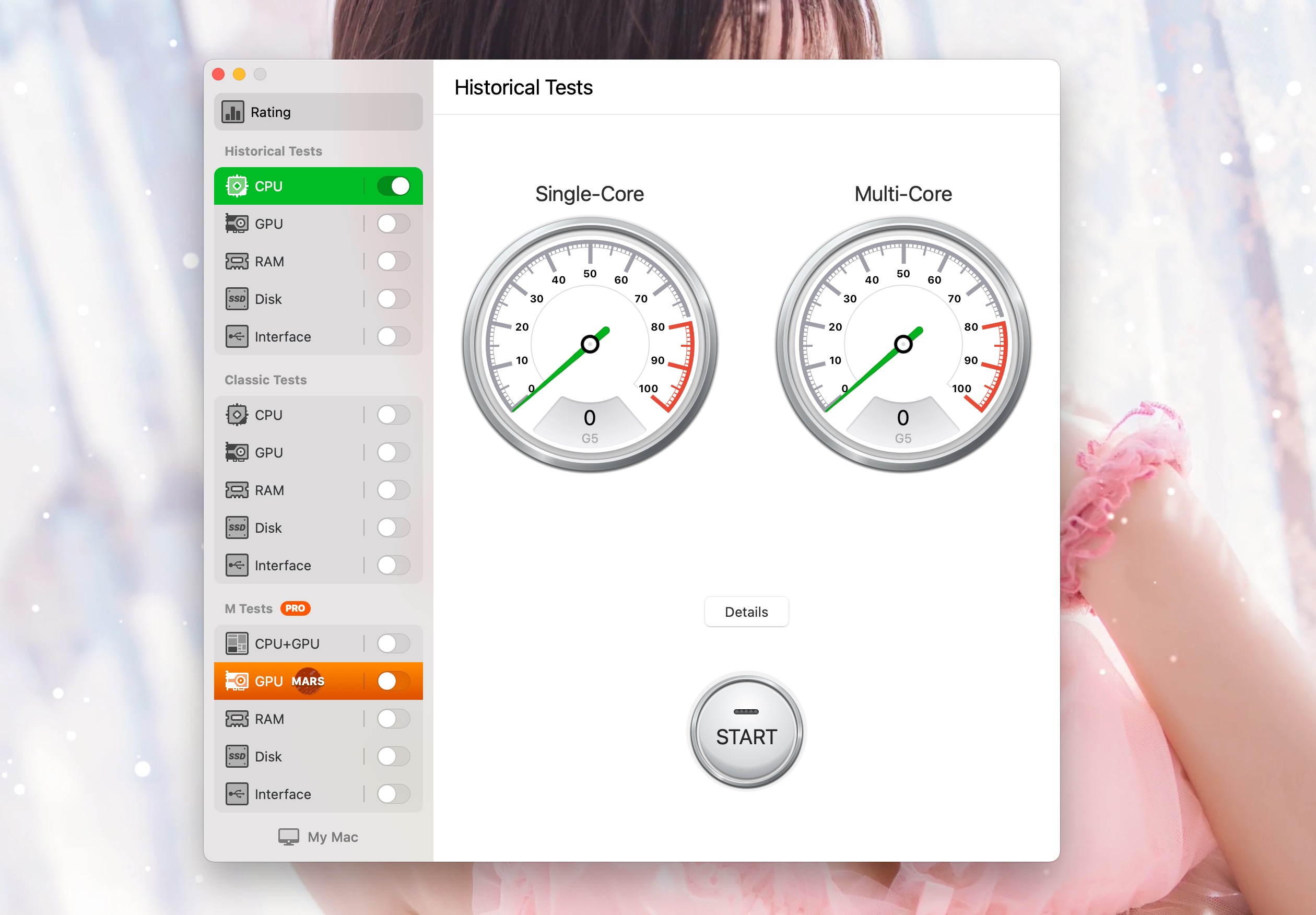Click the Multi-Core gauge dial
The width and height of the screenshot is (1316, 915).
pyautogui.click(x=903, y=344)
